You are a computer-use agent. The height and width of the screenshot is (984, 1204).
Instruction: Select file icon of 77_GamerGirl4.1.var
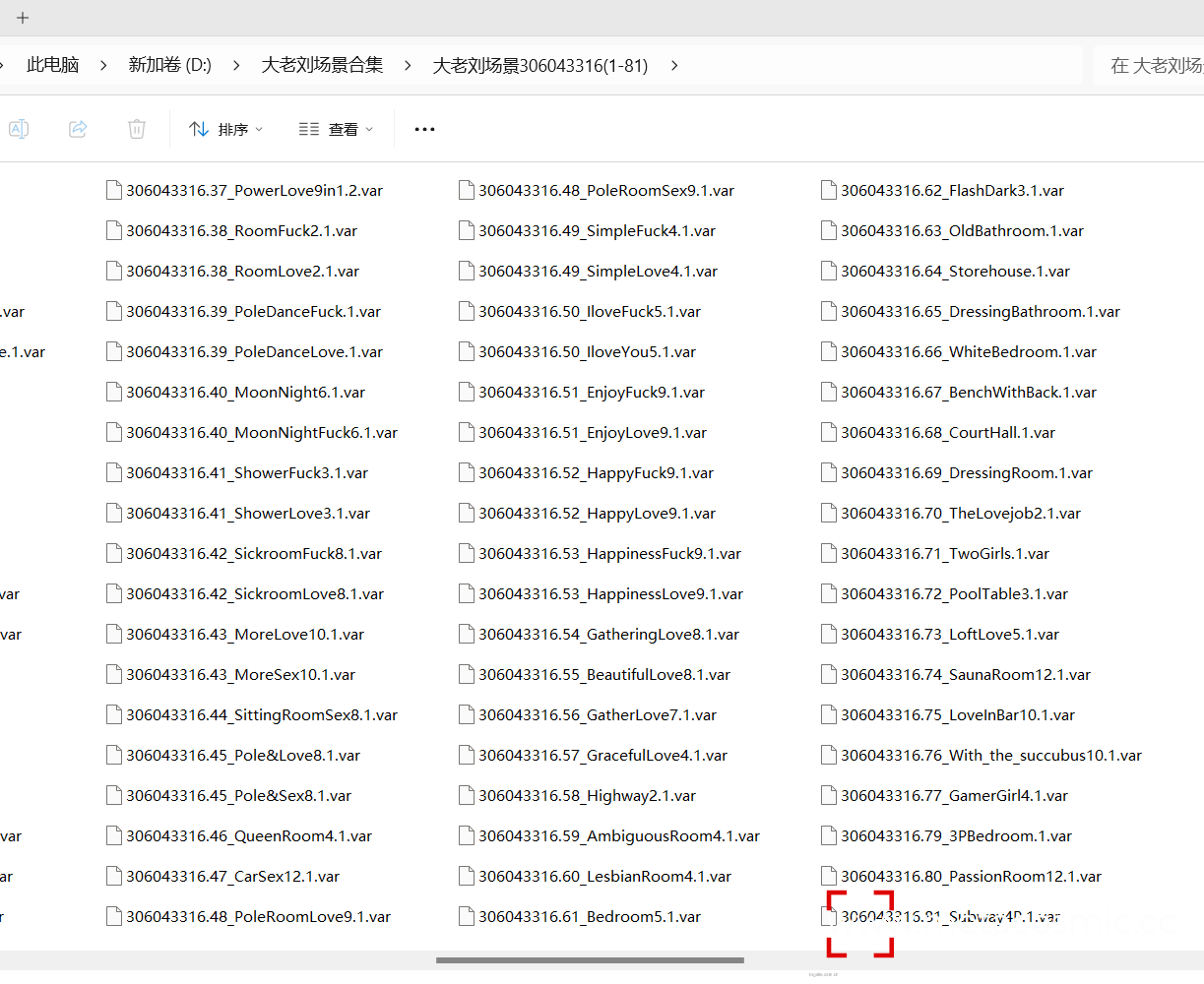829,795
